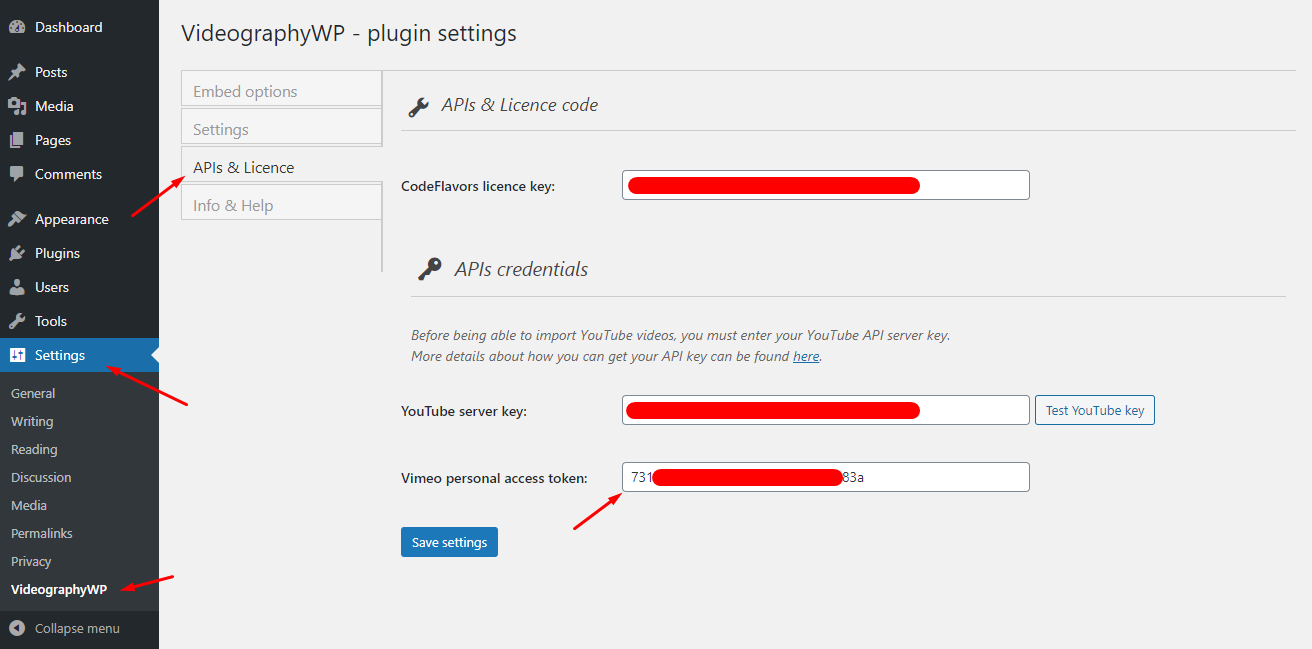1312x649 pixels.
Task: Click the Plugins plug icon
Action: [17, 253]
